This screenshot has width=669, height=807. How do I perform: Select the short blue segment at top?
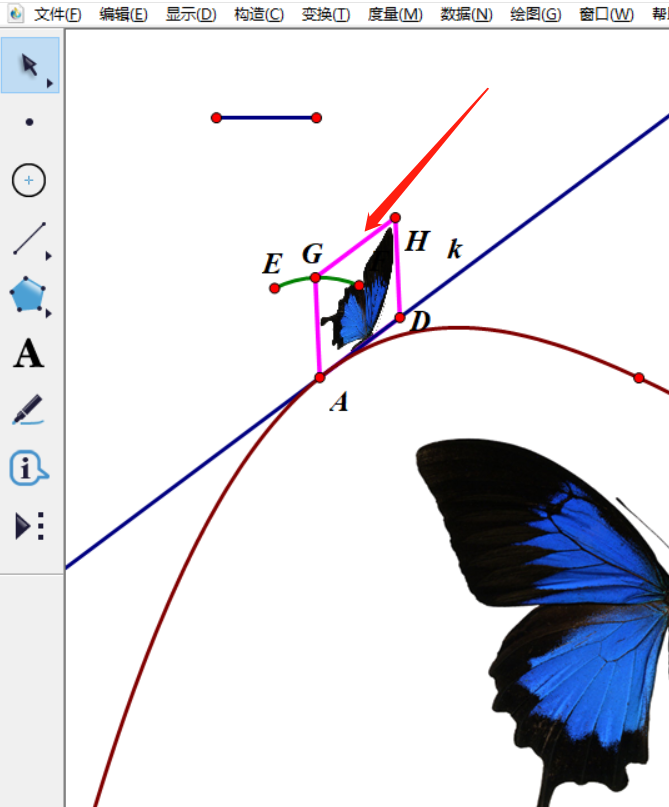(x=266, y=118)
